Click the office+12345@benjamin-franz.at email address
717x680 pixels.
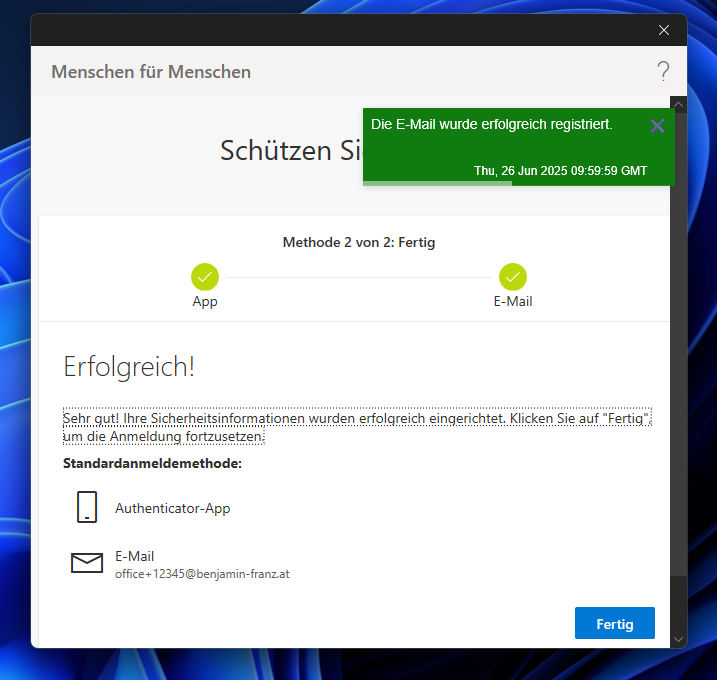coord(202,574)
